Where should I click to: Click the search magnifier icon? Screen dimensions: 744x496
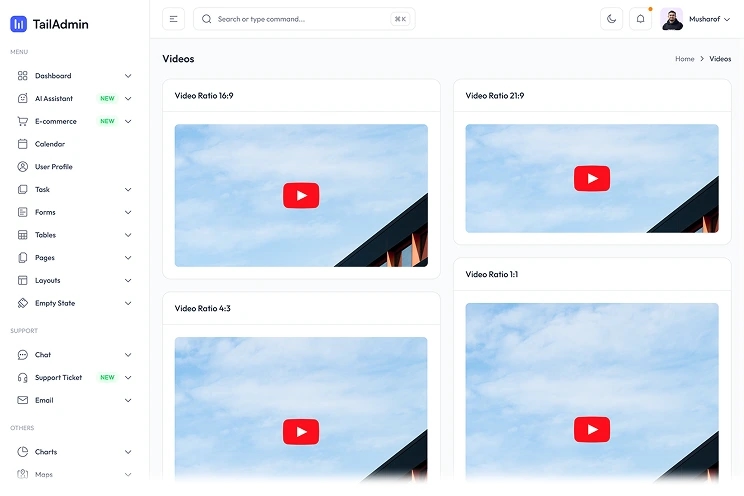pos(206,19)
